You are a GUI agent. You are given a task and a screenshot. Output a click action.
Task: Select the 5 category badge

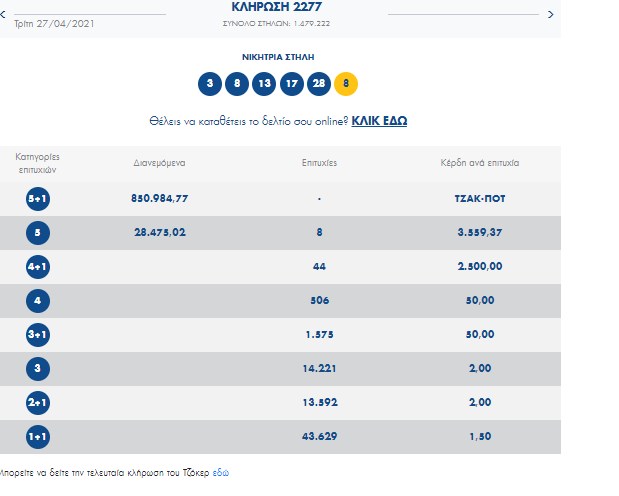point(39,233)
